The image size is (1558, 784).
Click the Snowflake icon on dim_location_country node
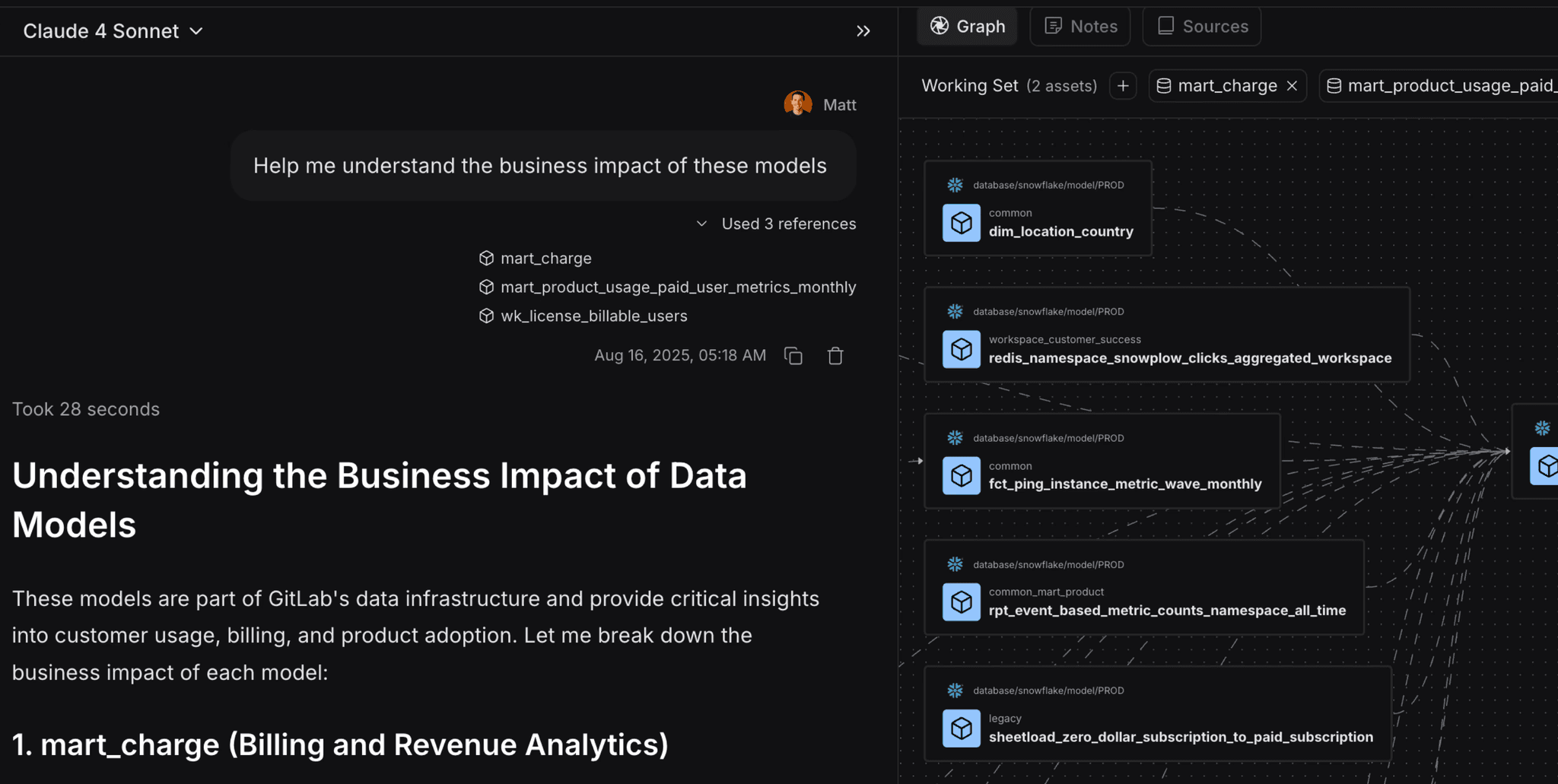point(955,184)
